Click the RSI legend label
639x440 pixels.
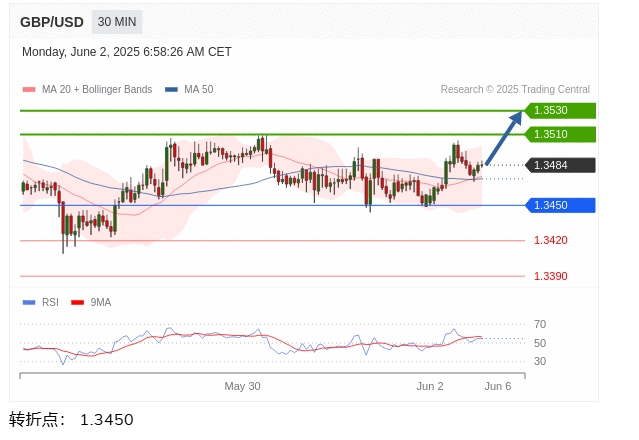click(50, 302)
